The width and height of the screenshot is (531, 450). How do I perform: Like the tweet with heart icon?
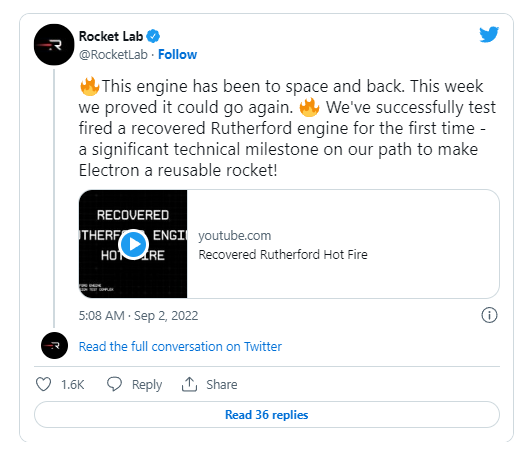[43, 384]
